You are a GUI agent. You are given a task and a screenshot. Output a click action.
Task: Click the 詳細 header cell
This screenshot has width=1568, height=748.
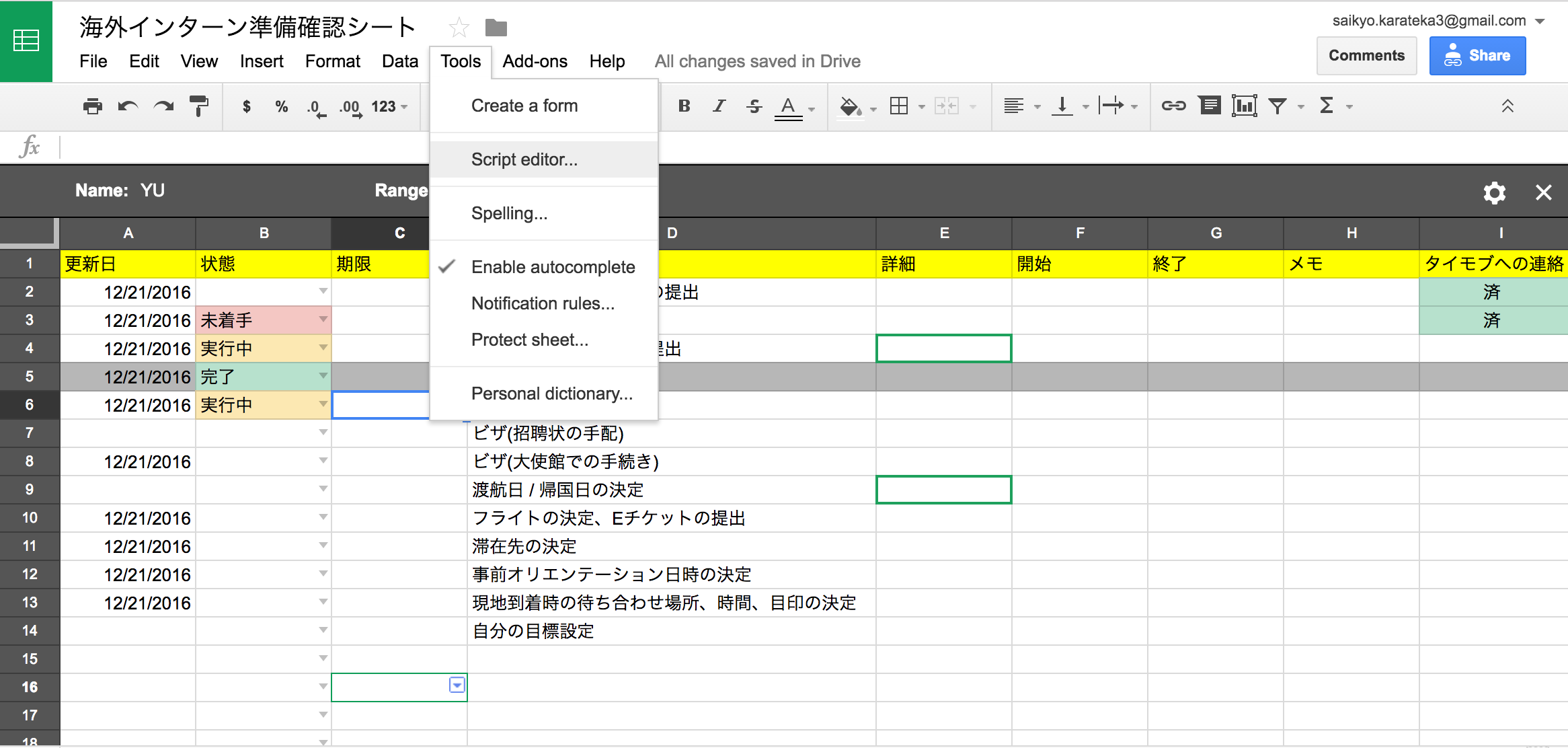(x=944, y=264)
